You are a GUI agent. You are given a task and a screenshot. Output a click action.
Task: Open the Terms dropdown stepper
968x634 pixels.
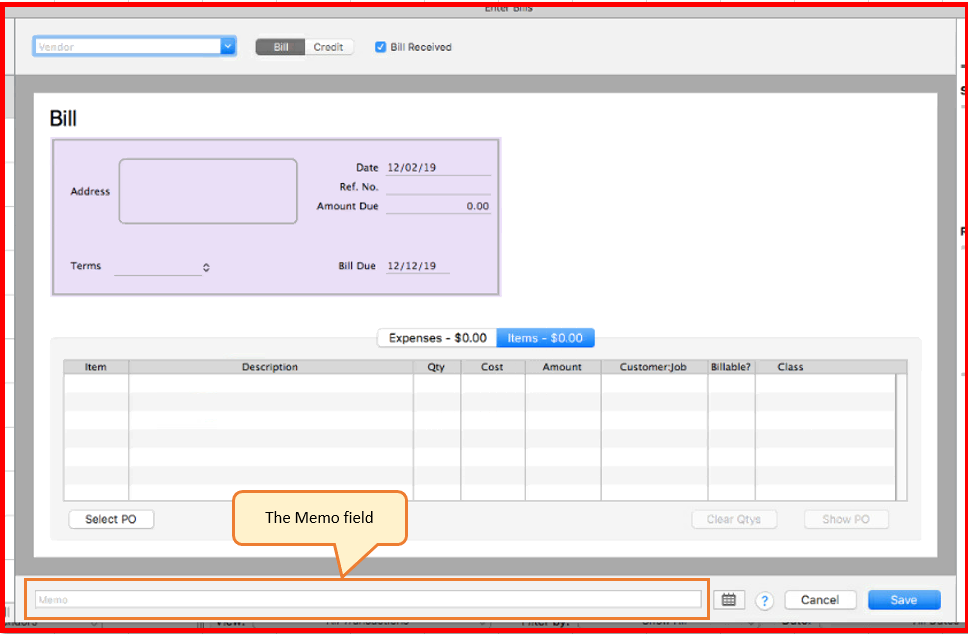[x=206, y=267]
